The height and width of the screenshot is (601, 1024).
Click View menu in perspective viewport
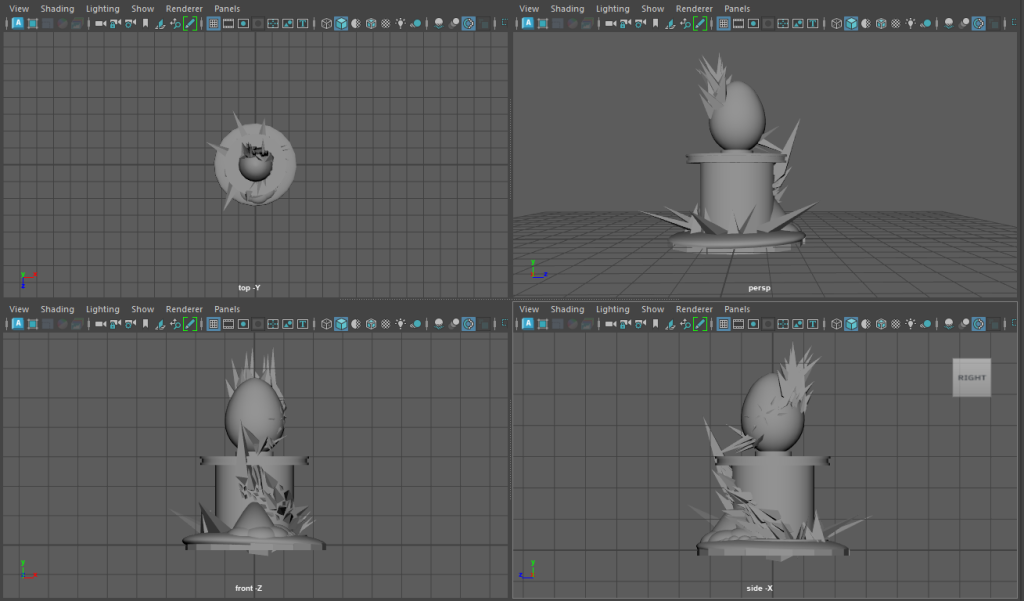pos(529,9)
